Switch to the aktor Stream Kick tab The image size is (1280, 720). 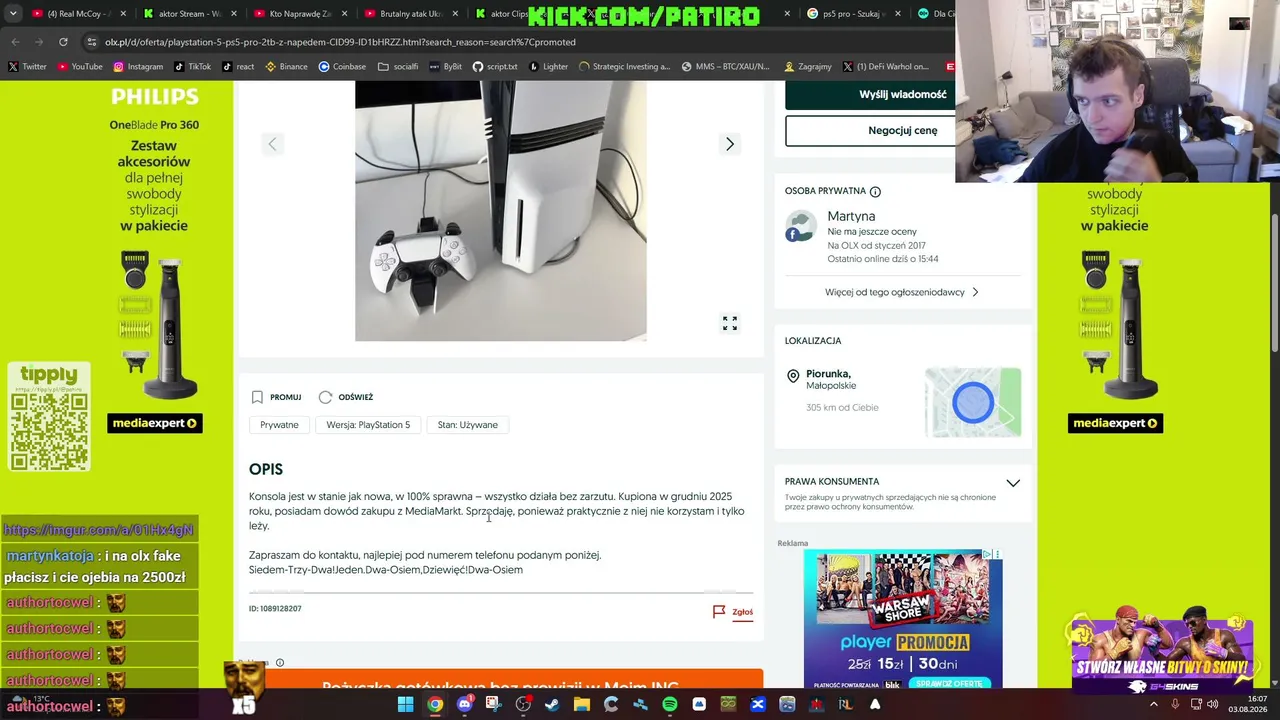[x=184, y=14]
